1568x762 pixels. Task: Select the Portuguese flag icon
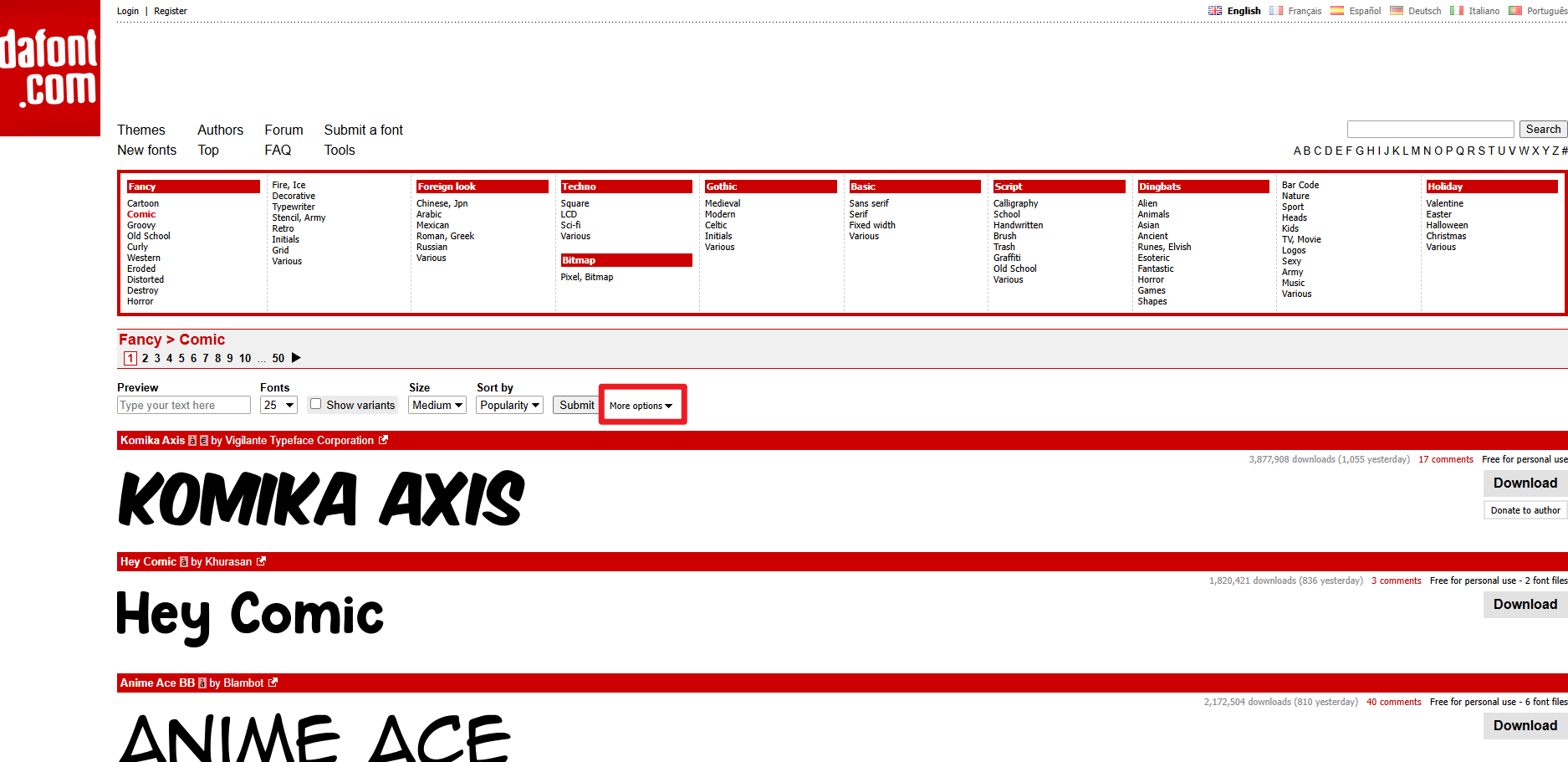[1515, 11]
